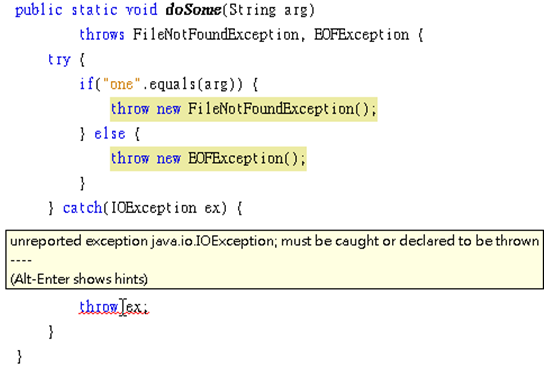Click the 'void' return type keyword
552x367 pixels.
pyautogui.click(x=142, y=10)
